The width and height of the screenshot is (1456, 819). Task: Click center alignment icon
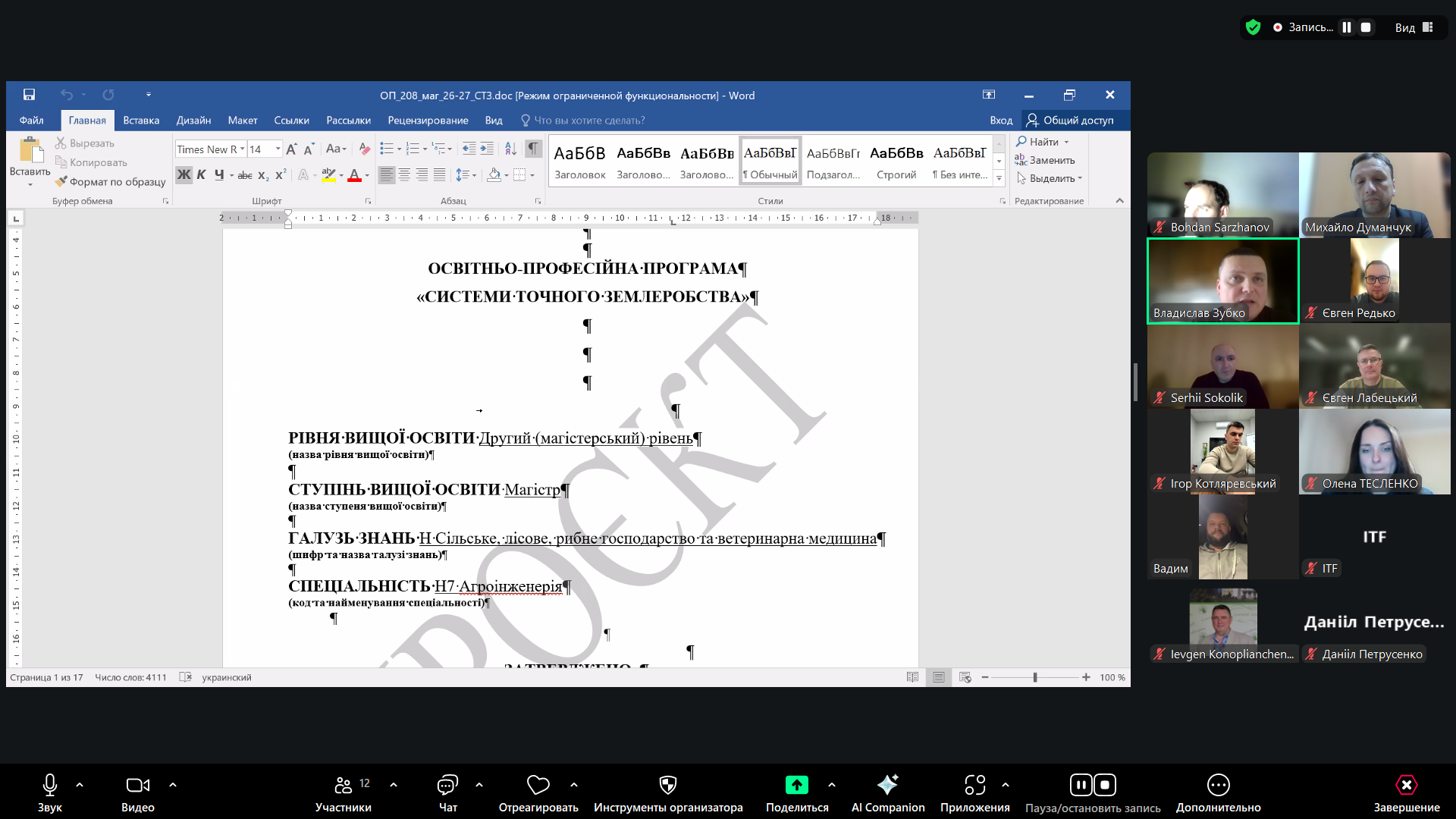tap(404, 175)
